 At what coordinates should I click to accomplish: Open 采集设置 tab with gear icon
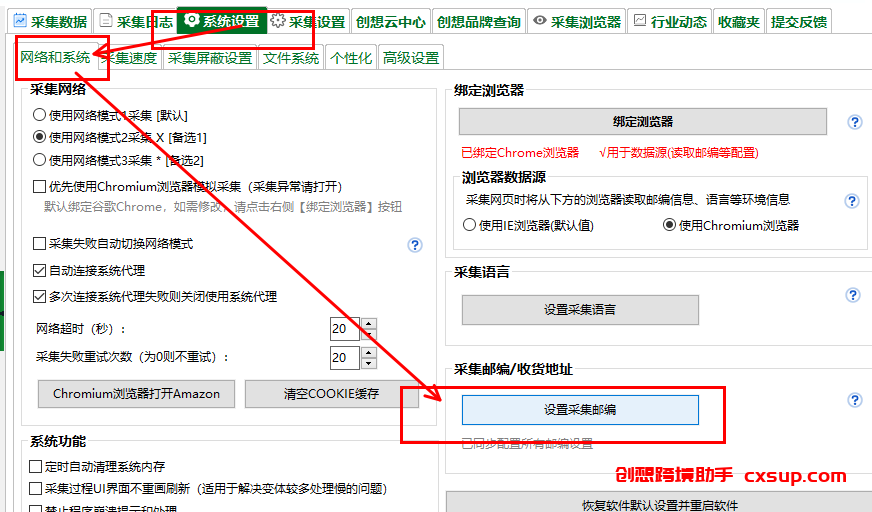tap(308, 22)
